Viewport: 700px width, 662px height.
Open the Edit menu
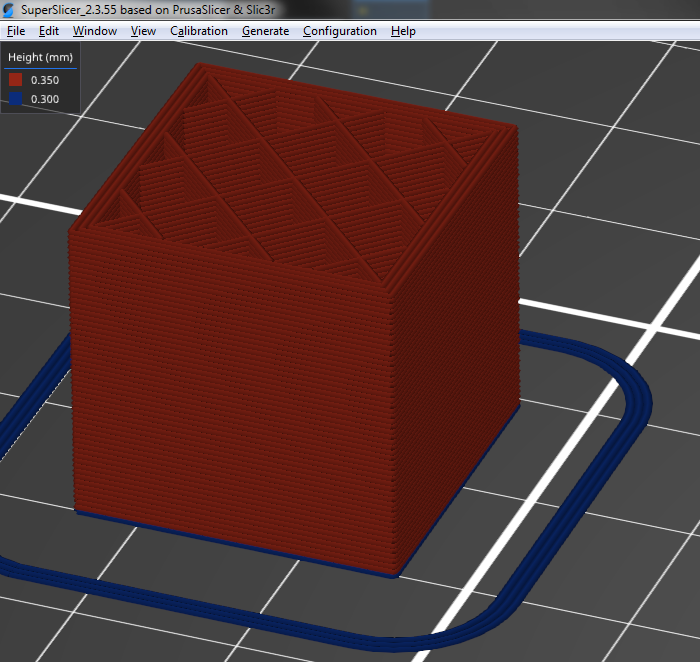(x=49, y=31)
